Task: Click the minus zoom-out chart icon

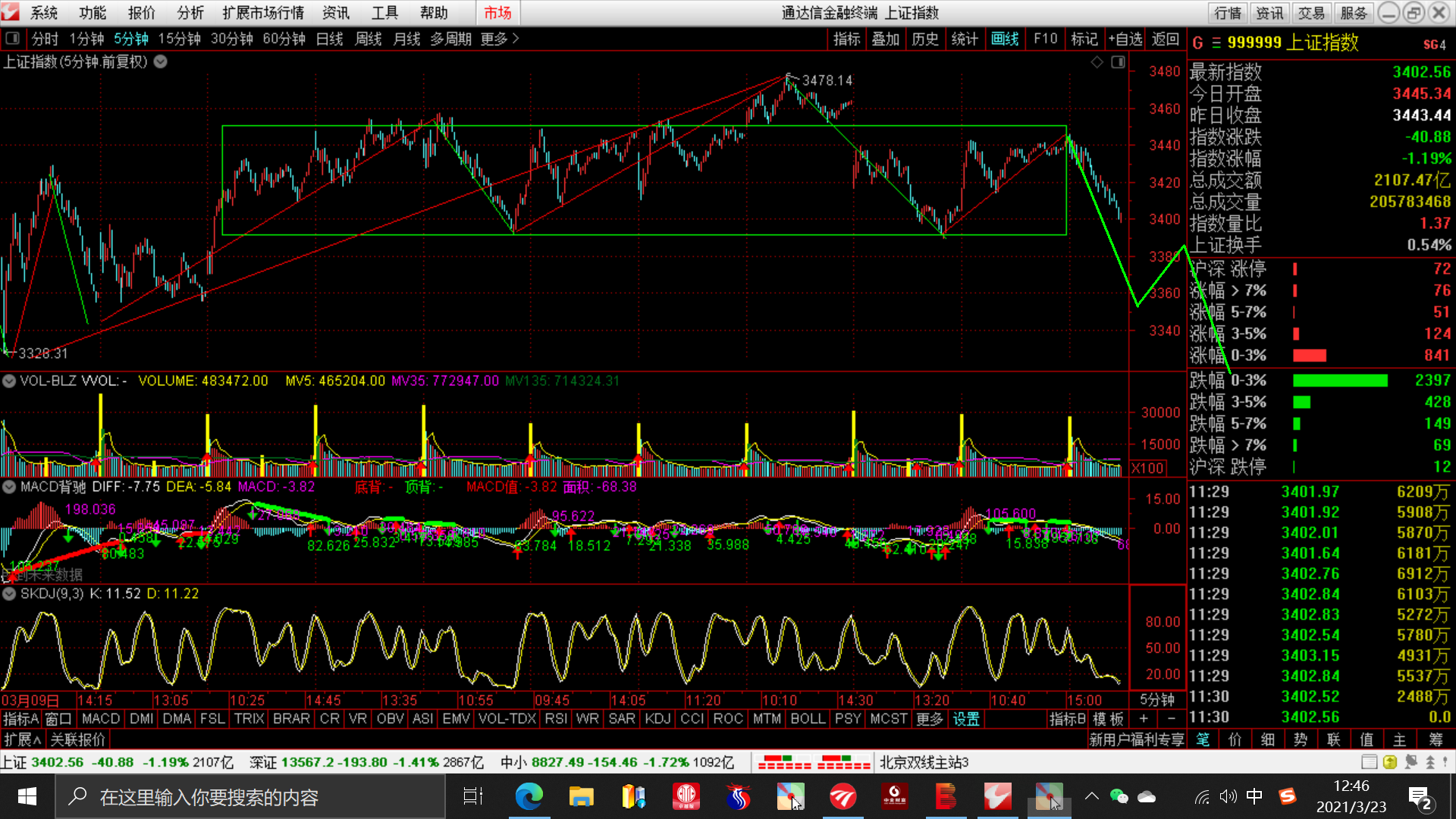Action: 1172,719
